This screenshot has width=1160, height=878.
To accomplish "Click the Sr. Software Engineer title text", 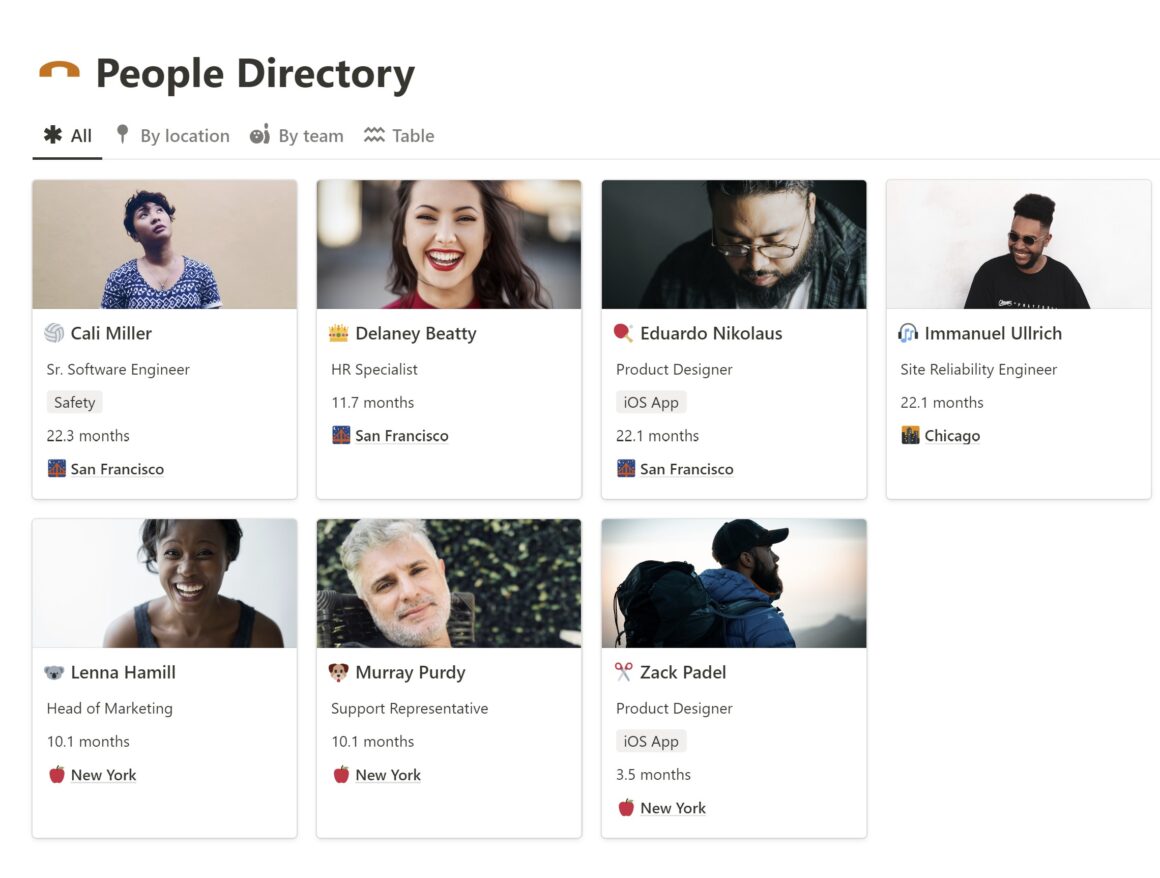I will [x=118, y=369].
